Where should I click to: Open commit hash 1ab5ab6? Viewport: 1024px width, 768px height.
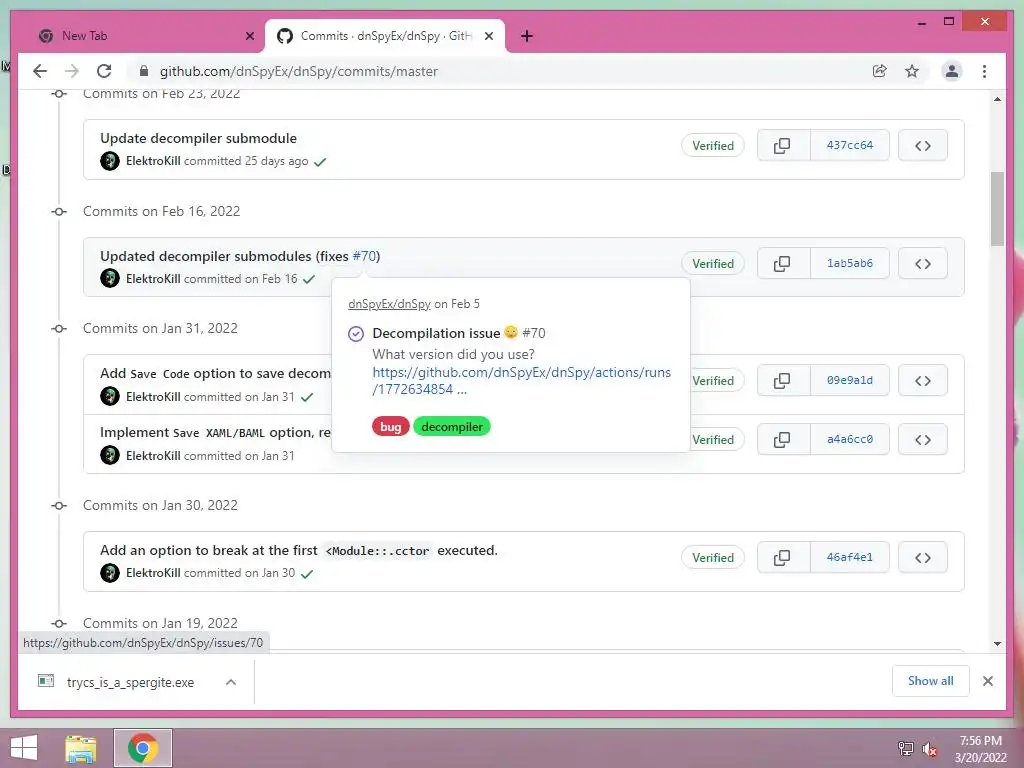pyautogui.click(x=850, y=264)
